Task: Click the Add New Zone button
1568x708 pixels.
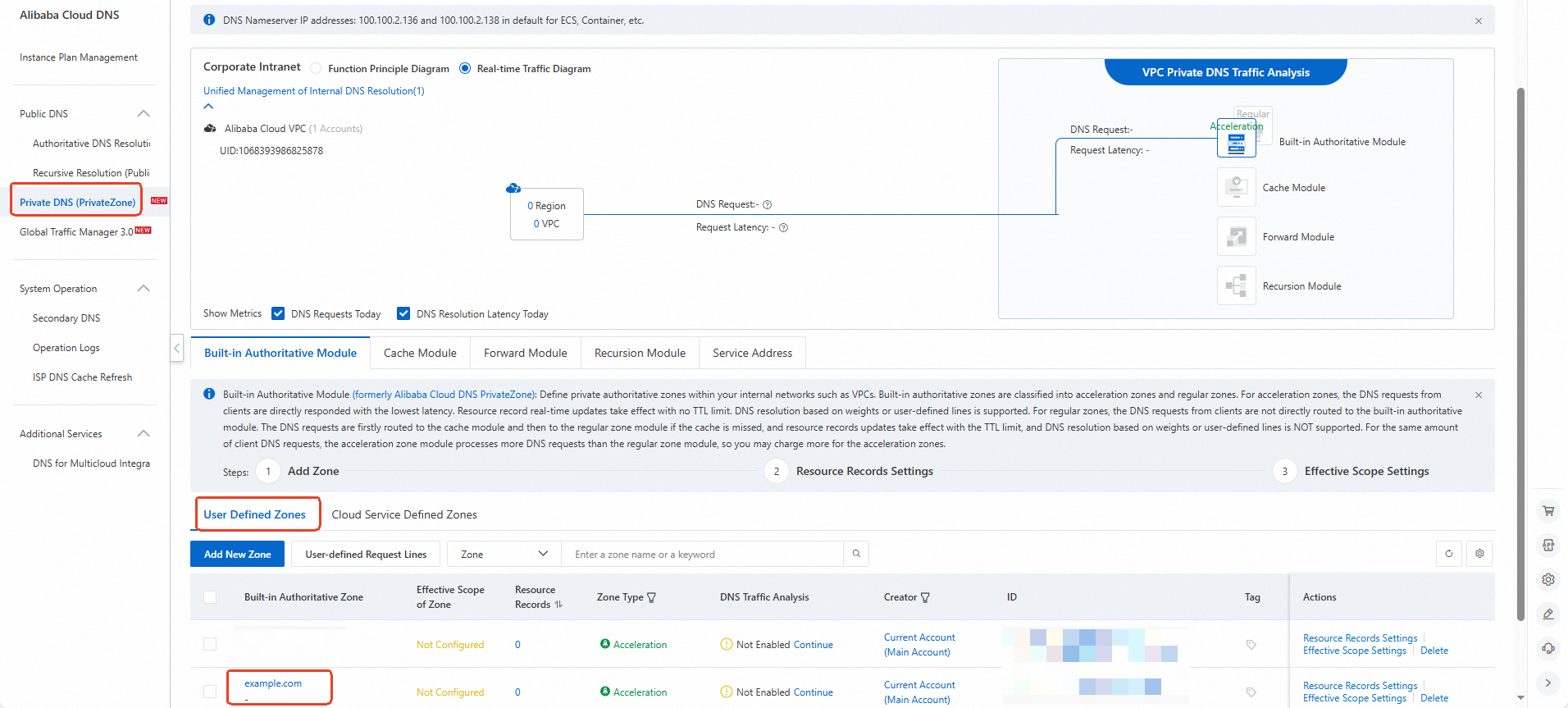Action: click(x=237, y=554)
